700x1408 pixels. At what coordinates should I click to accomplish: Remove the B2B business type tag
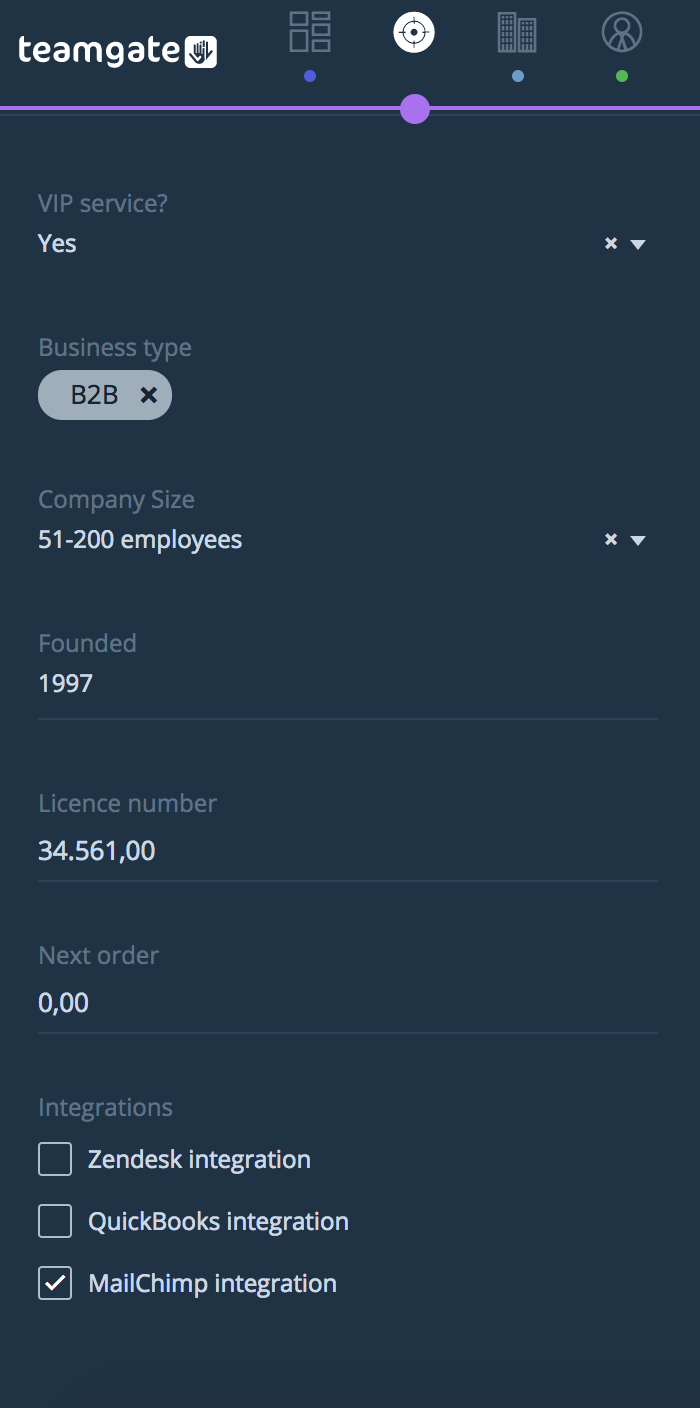click(149, 395)
